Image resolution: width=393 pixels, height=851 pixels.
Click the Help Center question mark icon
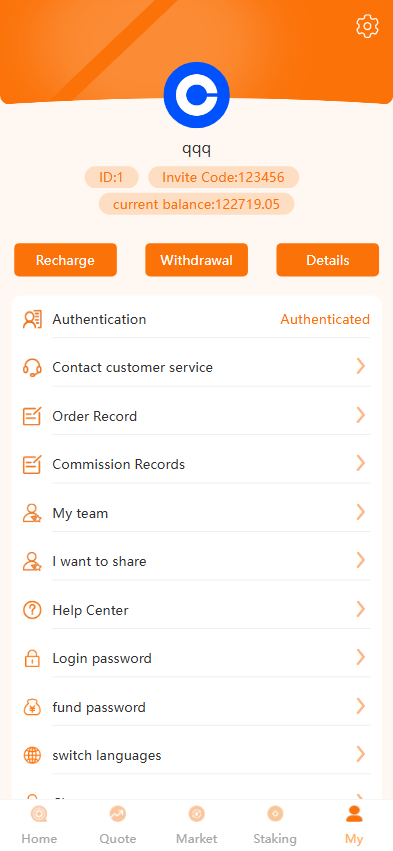click(x=32, y=610)
